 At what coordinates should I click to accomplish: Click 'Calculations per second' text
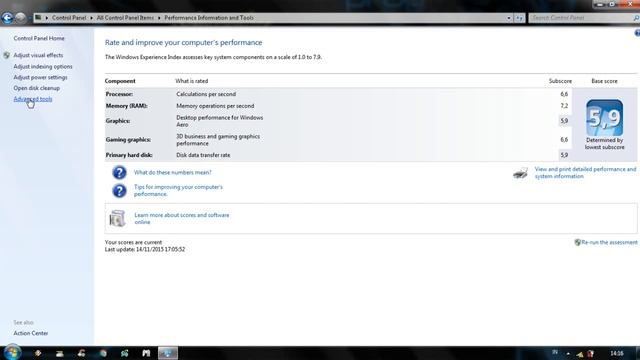(206, 94)
